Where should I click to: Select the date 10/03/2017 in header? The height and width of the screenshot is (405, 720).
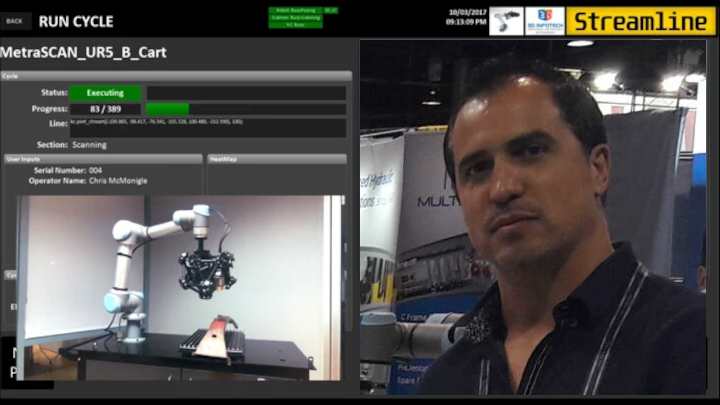click(467, 13)
